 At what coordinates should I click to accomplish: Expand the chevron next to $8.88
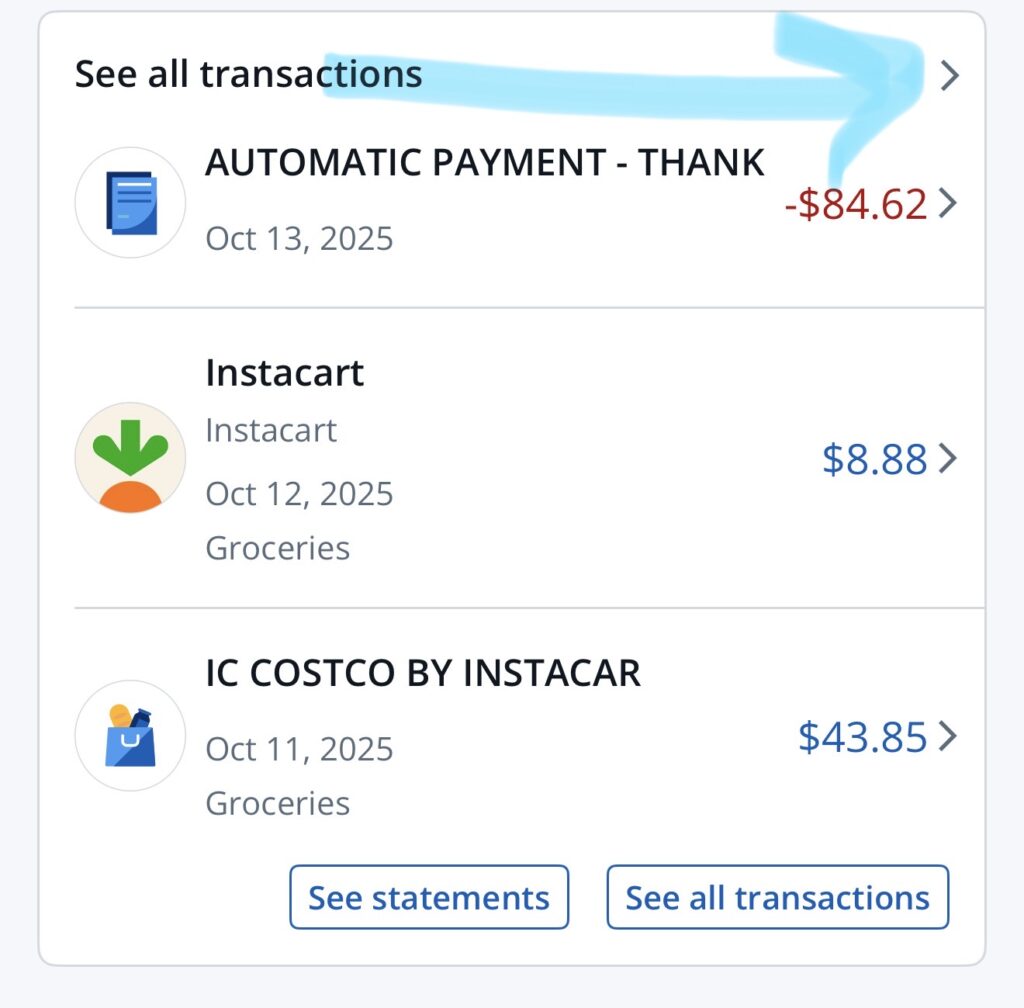(x=947, y=459)
